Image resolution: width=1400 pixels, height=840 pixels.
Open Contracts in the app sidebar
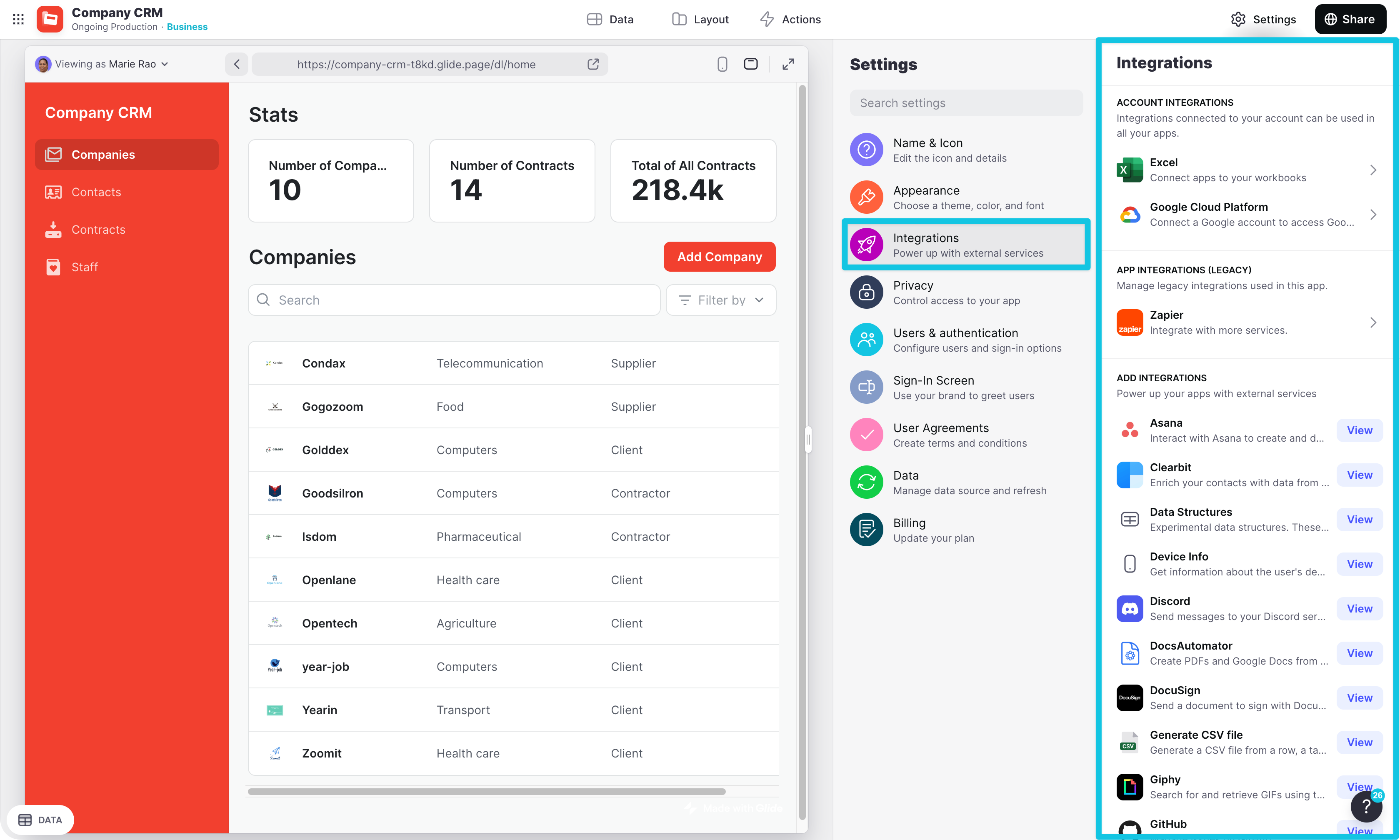click(98, 229)
